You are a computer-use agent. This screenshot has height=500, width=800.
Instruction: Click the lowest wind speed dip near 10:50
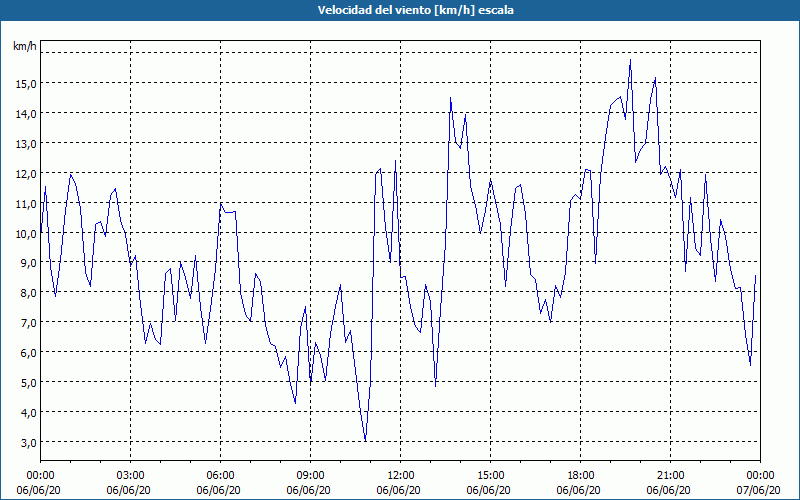pos(365,440)
